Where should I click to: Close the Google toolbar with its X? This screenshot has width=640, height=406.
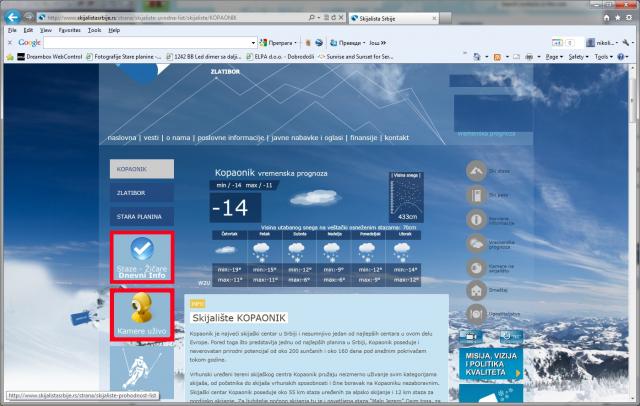coord(10,42)
